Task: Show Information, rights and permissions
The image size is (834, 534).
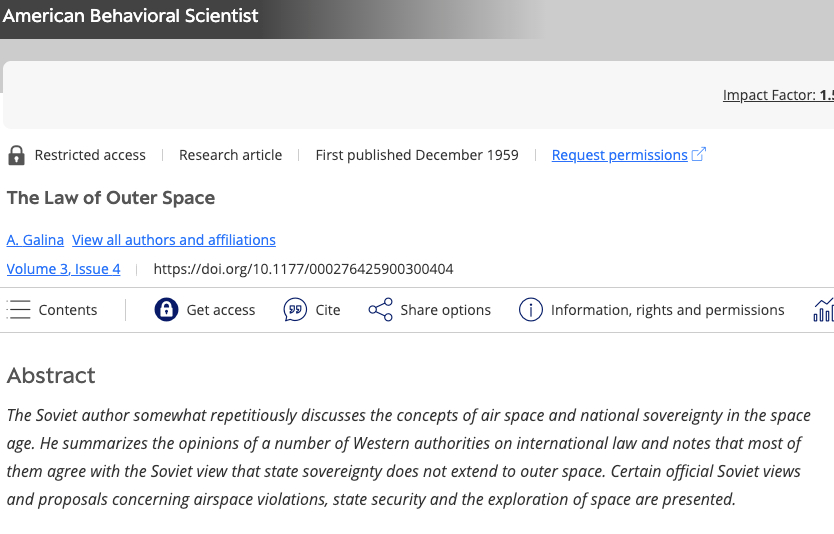Action: pos(667,310)
